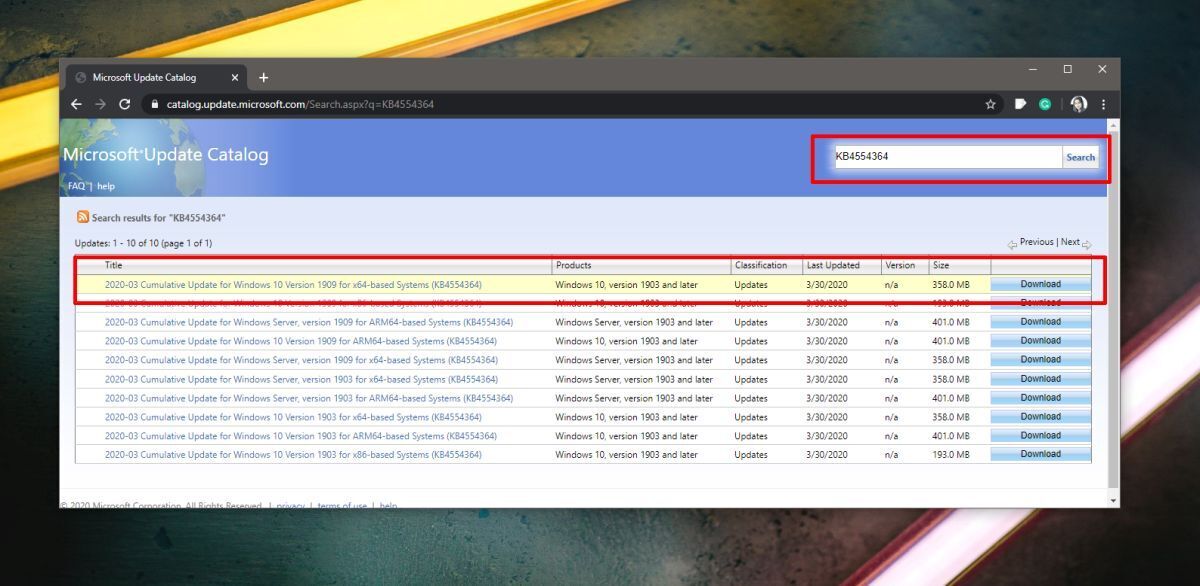Click the KB4554364 search input field
Viewport: 1200px width, 586px height.
tap(945, 157)
